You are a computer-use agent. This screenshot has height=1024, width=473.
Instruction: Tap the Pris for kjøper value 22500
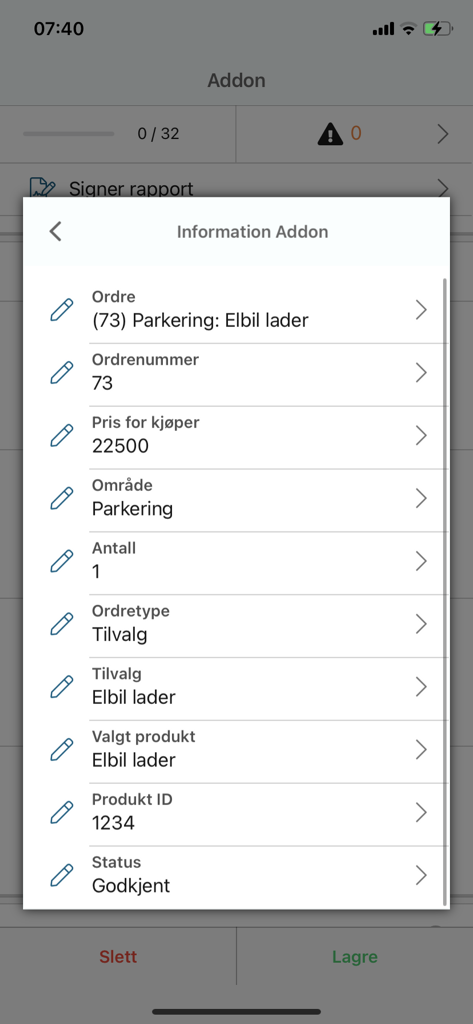coord(120,446)
